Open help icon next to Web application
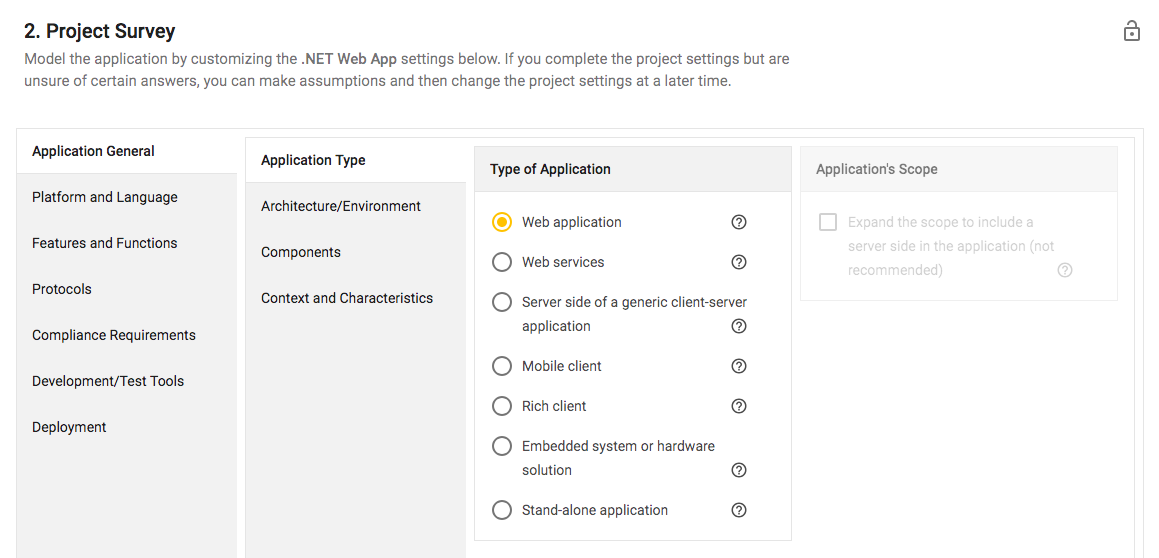Viewport: 1159px width, 558px height. click(x=739, y=222)
